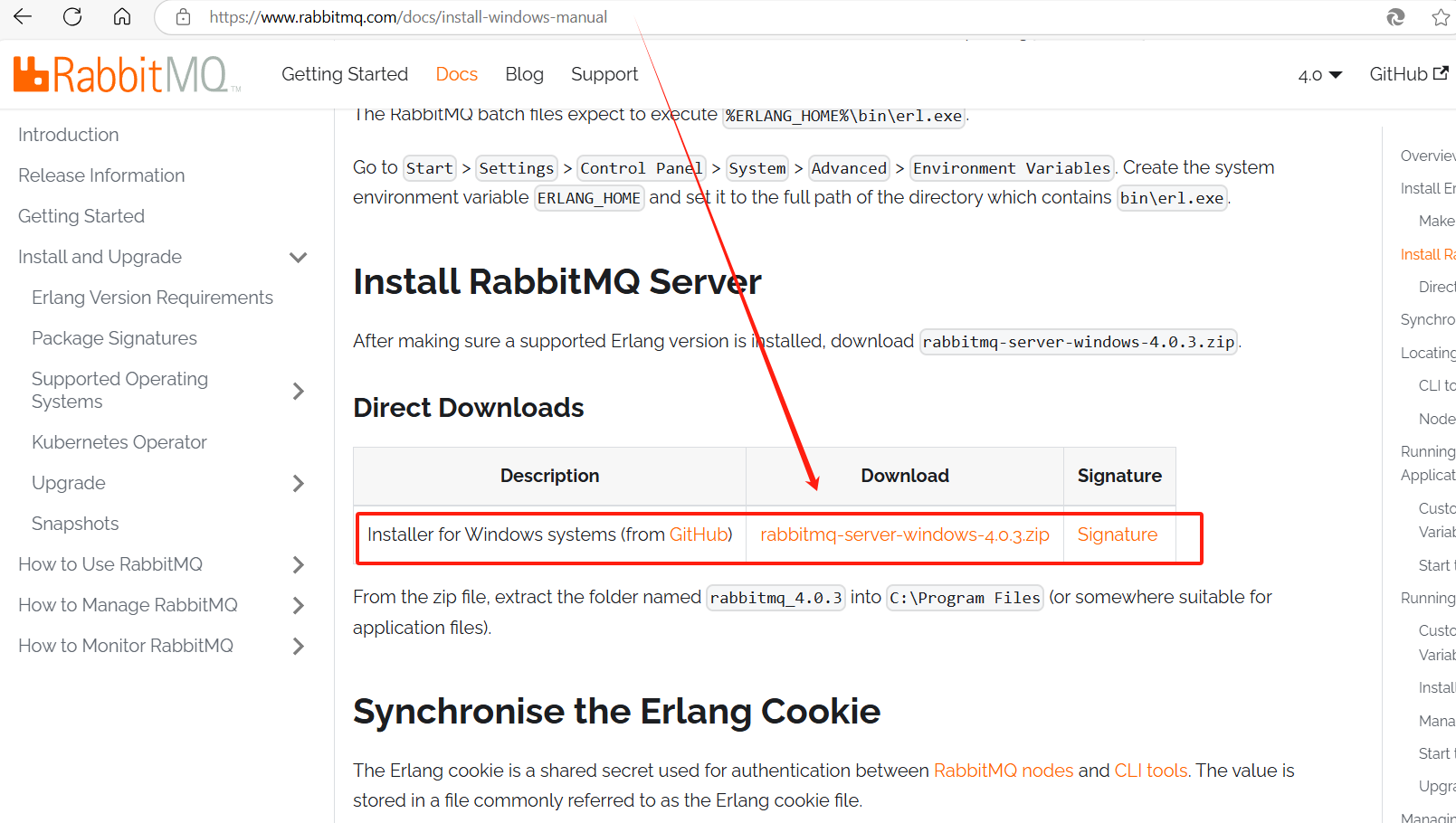The width and height of the screenshot is (1456, 823).
Task: Expand the Upgrade sidebar entry
Action: pos(299,483)
